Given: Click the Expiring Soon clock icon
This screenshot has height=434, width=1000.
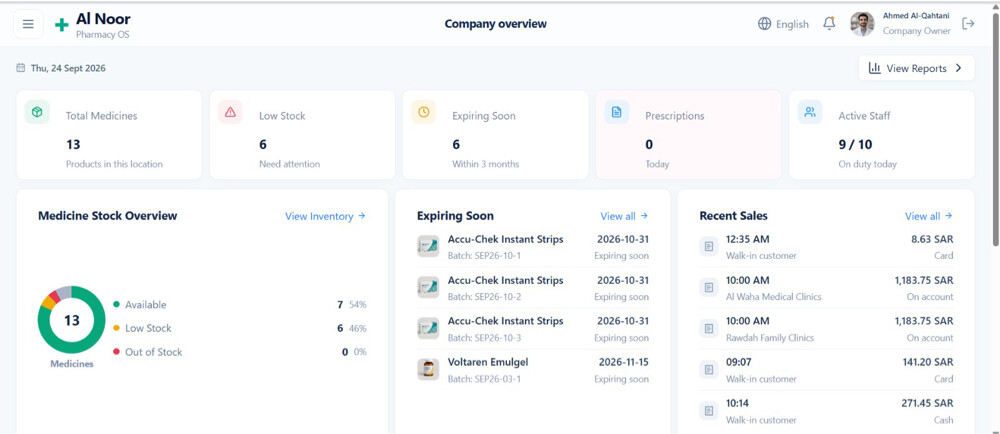Looking at the screenshot, I should click(x=423, y=112).
